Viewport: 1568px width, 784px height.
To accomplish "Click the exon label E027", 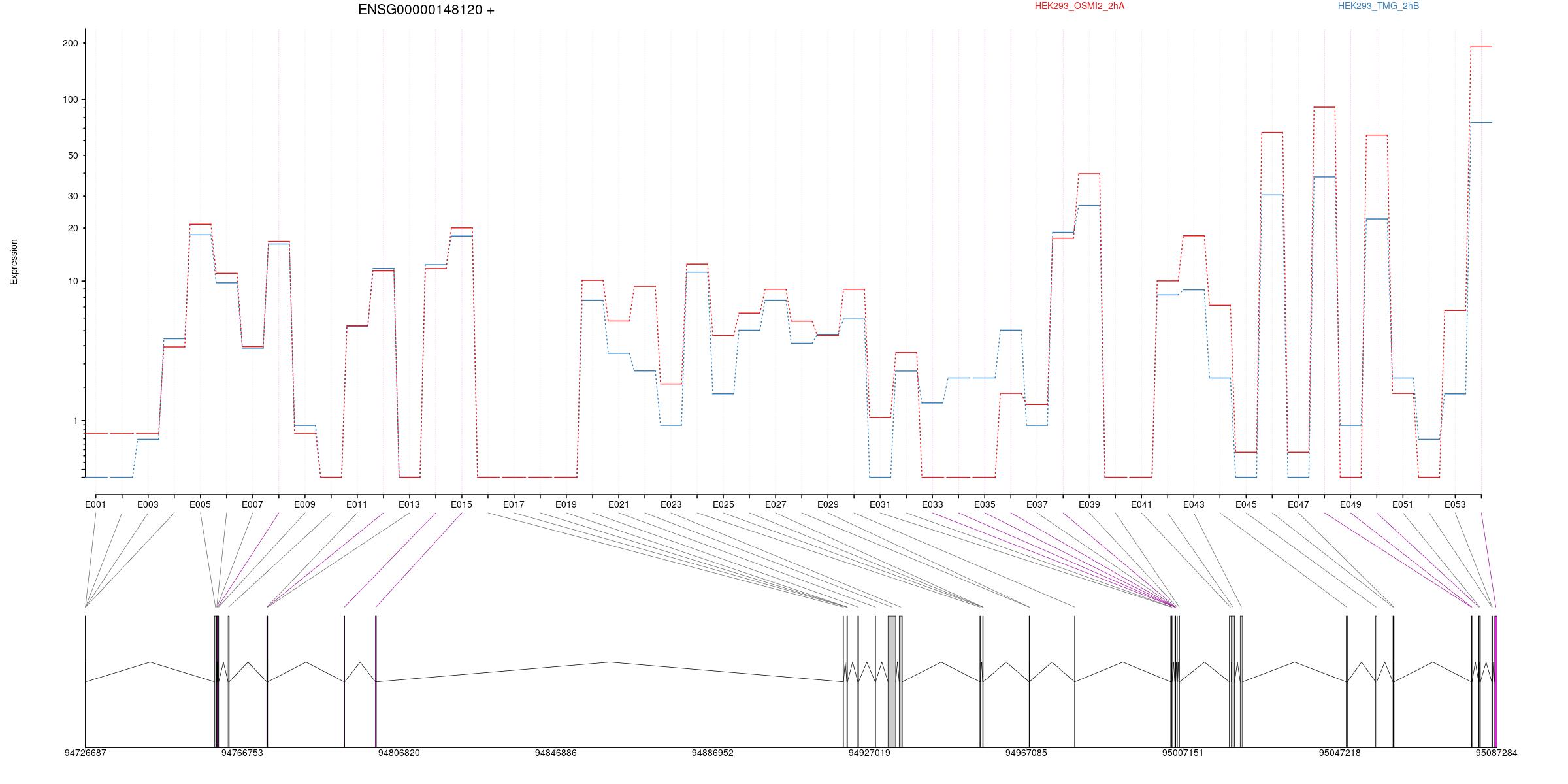I will [776, 504].
